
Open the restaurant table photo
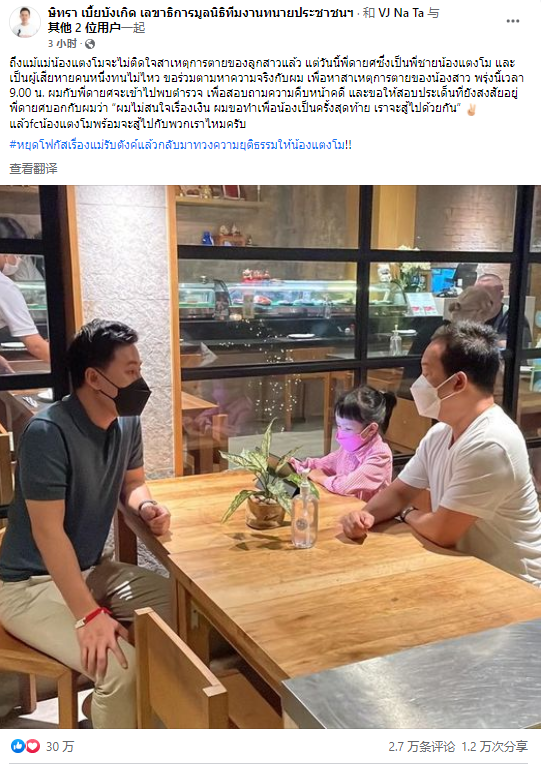(270, 457)
